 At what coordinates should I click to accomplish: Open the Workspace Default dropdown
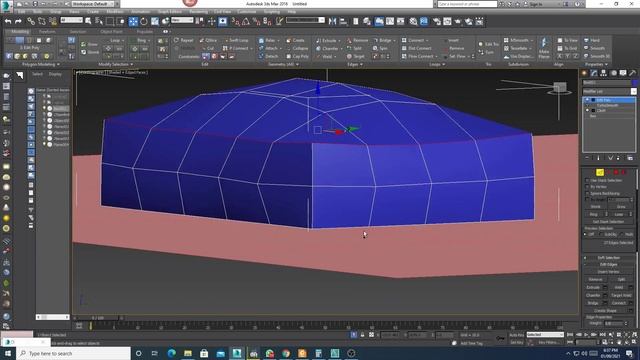pyautogui.click(x=94, y=4)
